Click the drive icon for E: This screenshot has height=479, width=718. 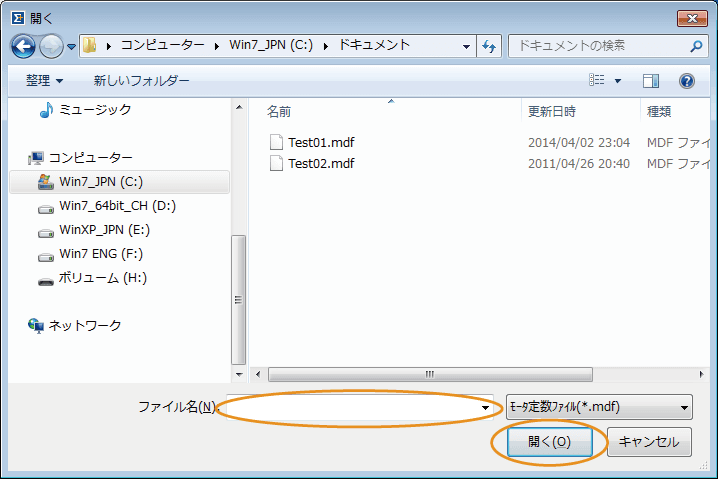pos(46,233)
